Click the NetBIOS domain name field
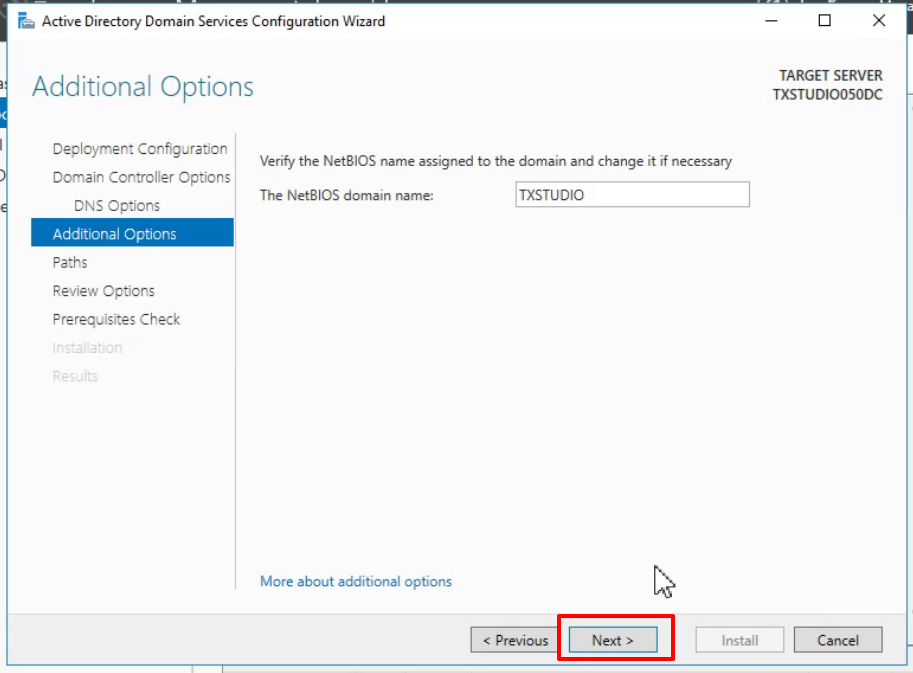The width and height of the screenshot is (913, 673). 632,194
